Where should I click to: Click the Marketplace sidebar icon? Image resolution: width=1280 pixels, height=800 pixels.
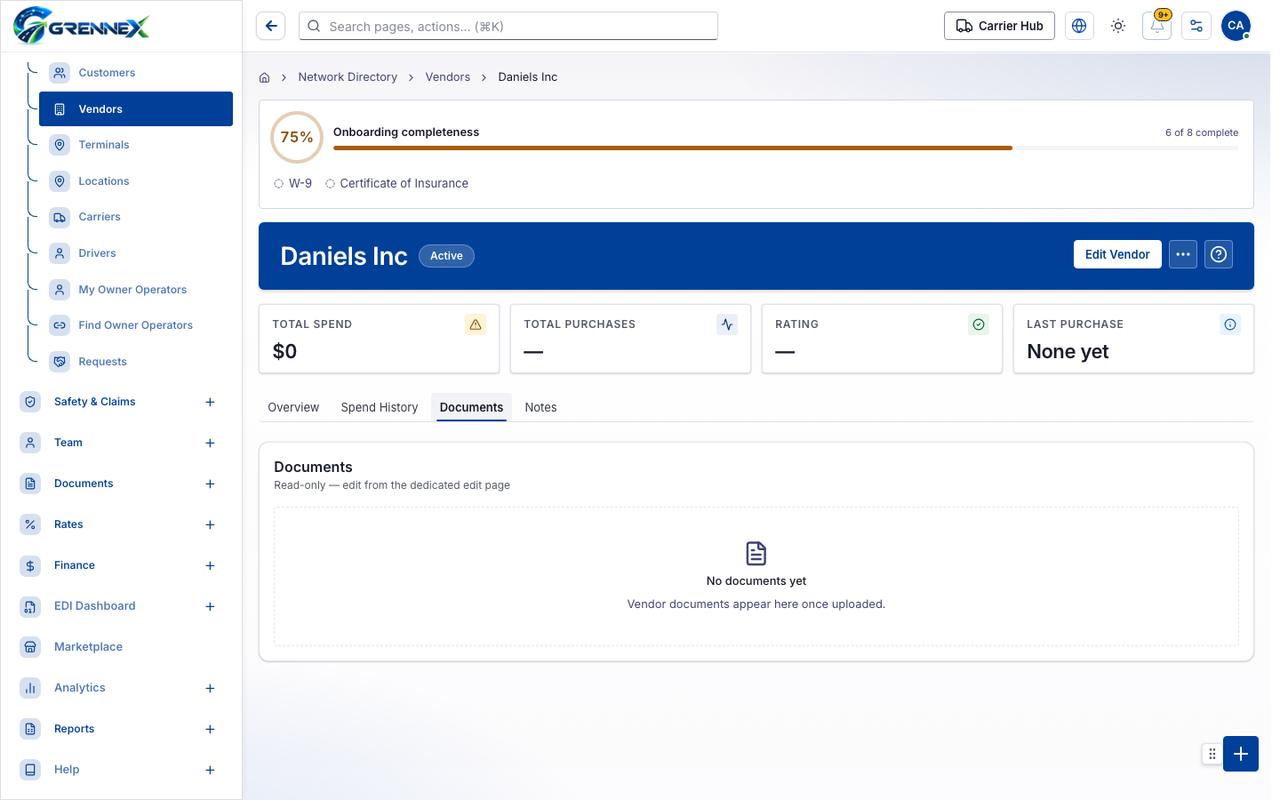tap(30, 647)
